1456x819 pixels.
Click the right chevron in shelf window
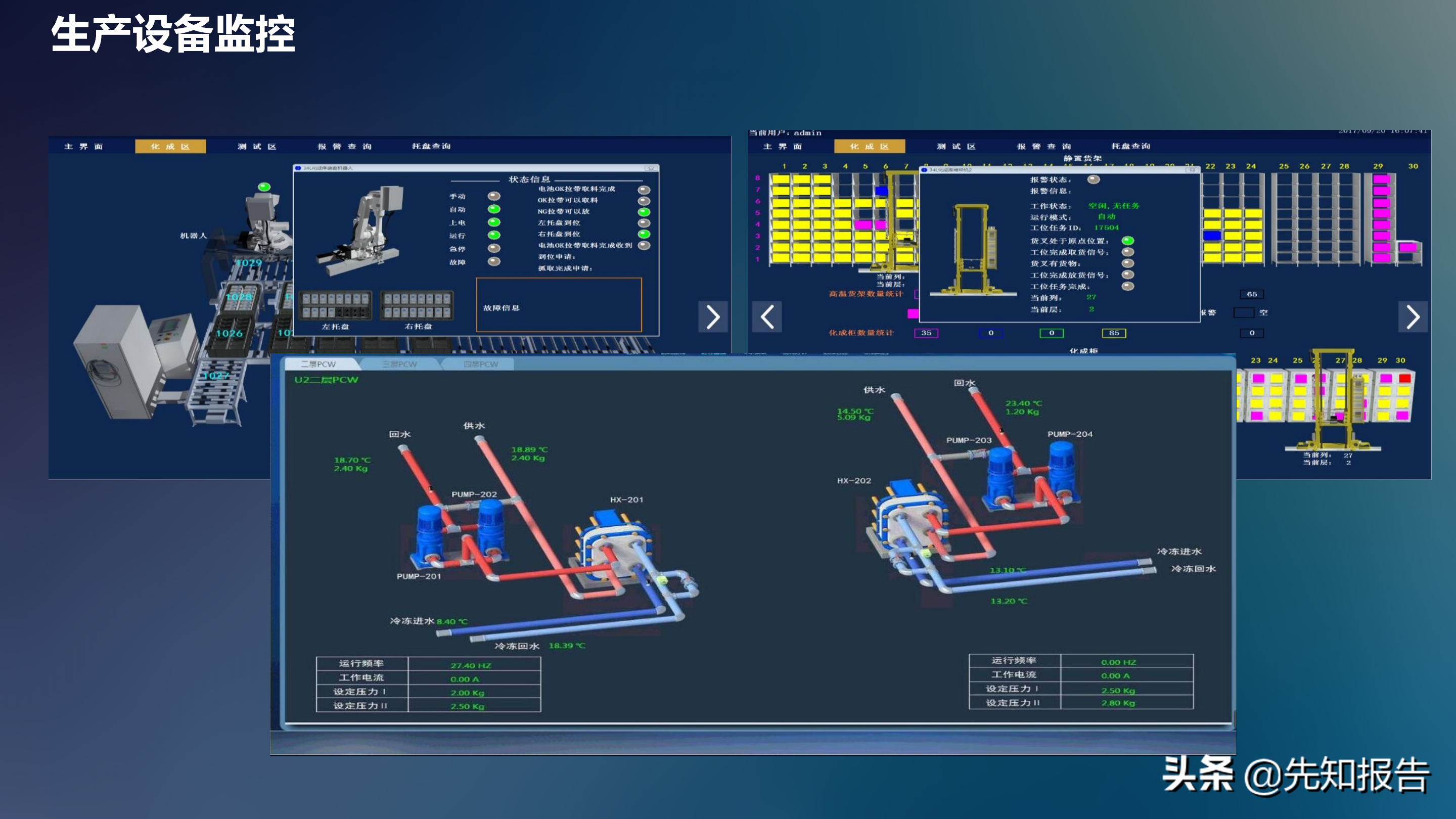(1413, 316)
